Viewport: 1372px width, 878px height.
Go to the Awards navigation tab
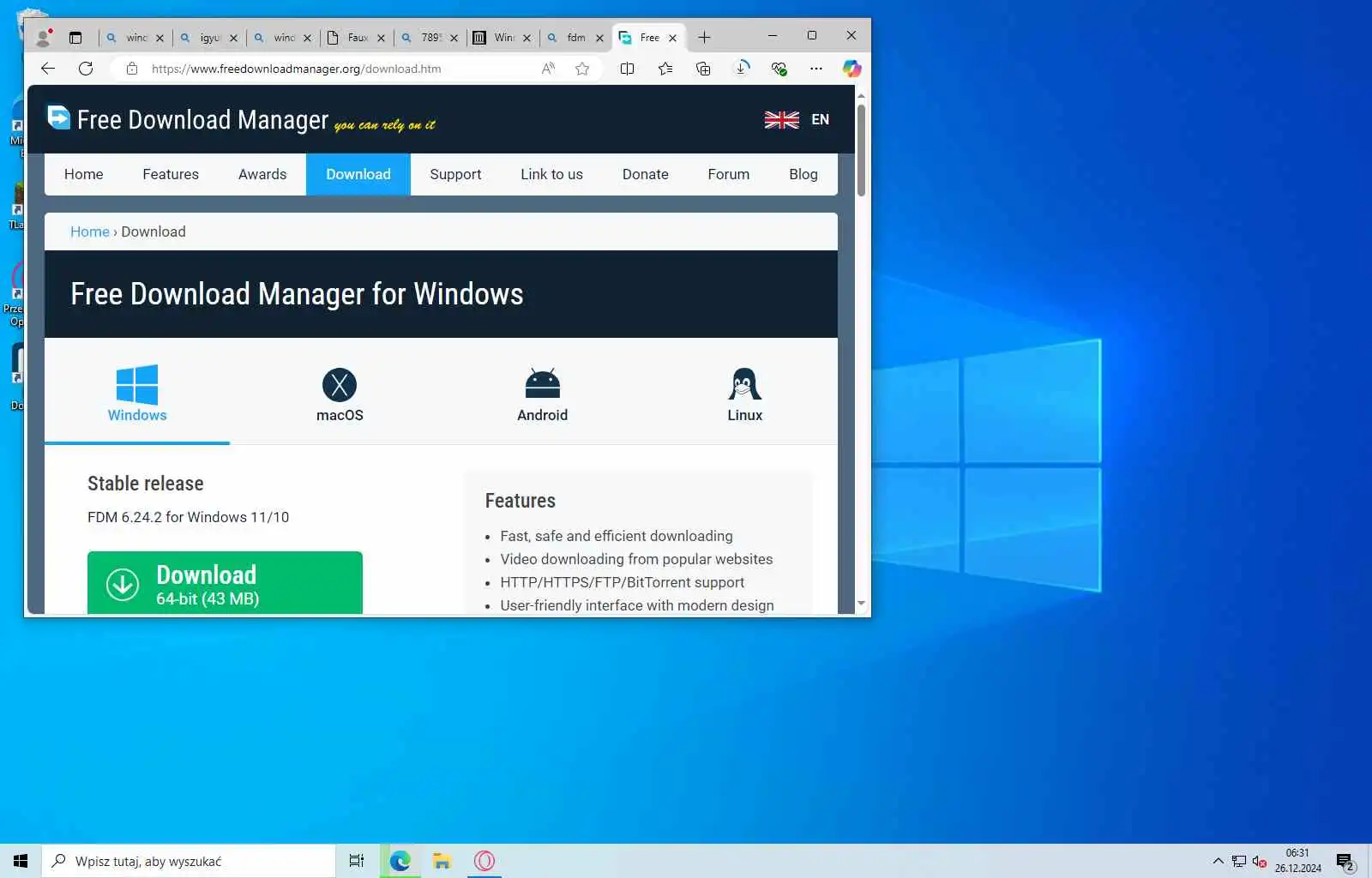[262, 174]
